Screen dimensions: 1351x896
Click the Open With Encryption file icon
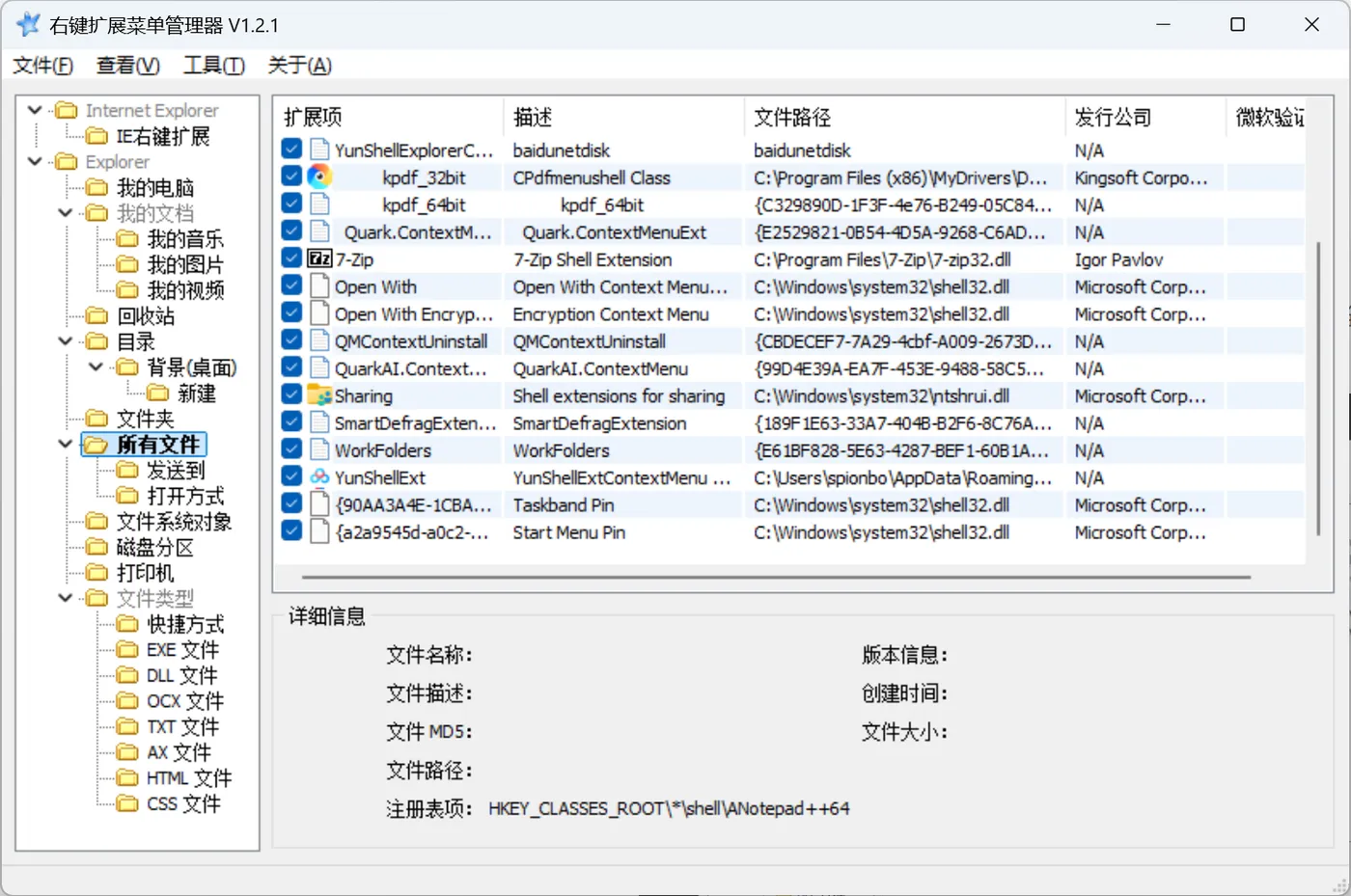319,313
